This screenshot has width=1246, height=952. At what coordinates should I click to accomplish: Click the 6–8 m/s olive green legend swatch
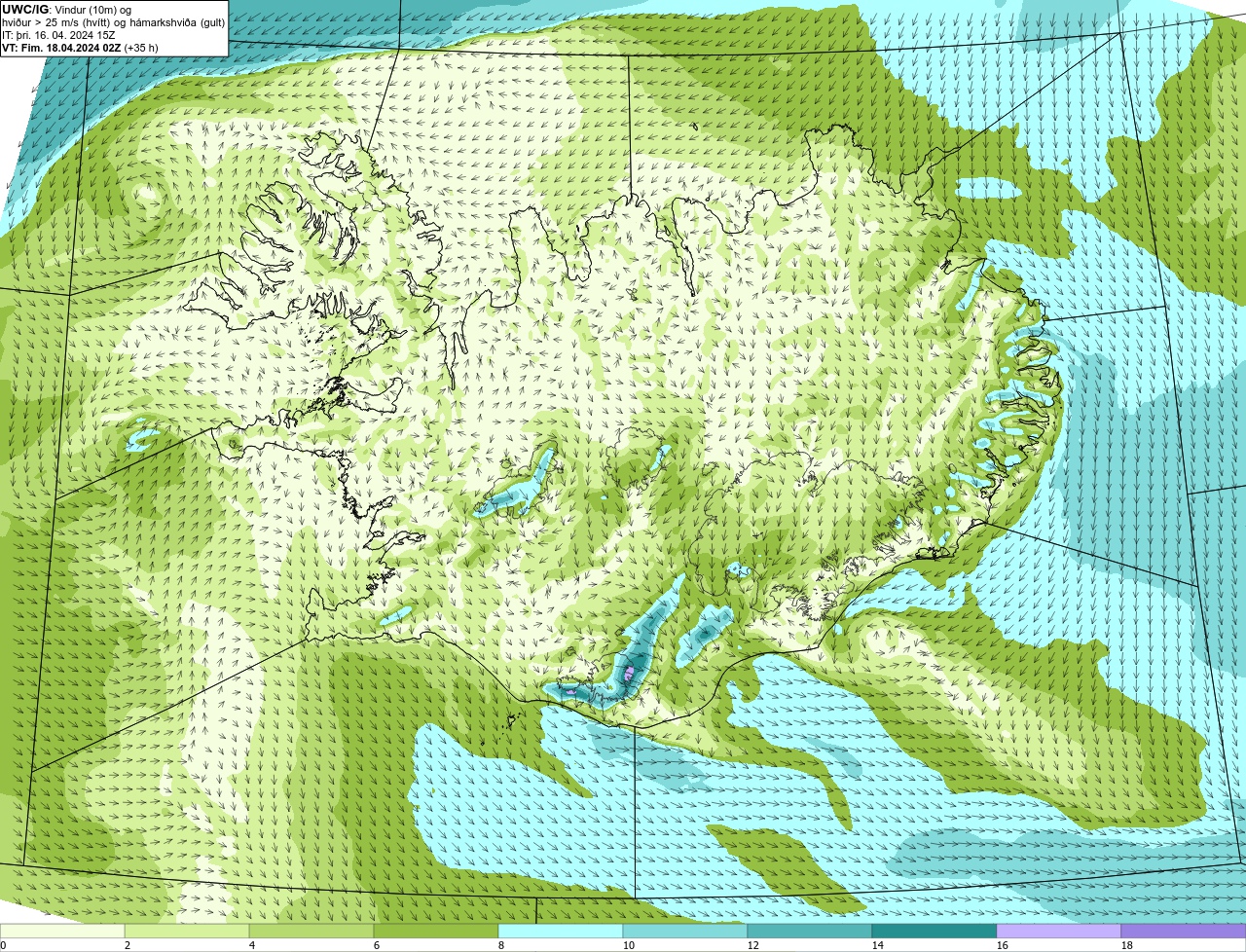coord(436,931)
